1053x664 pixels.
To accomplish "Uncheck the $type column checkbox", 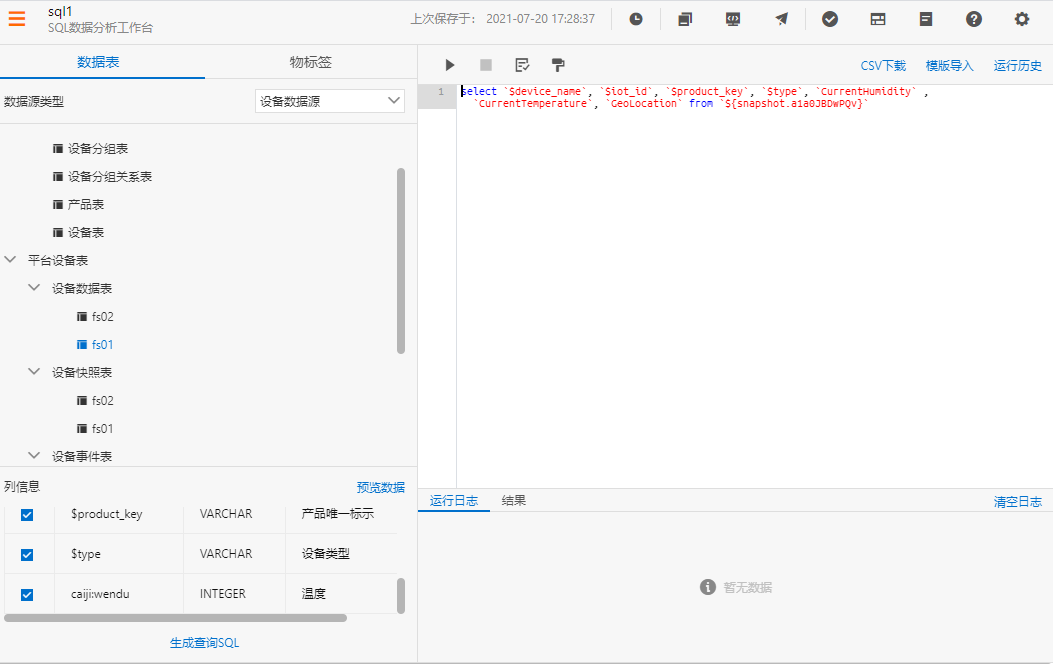I will 27,554.
